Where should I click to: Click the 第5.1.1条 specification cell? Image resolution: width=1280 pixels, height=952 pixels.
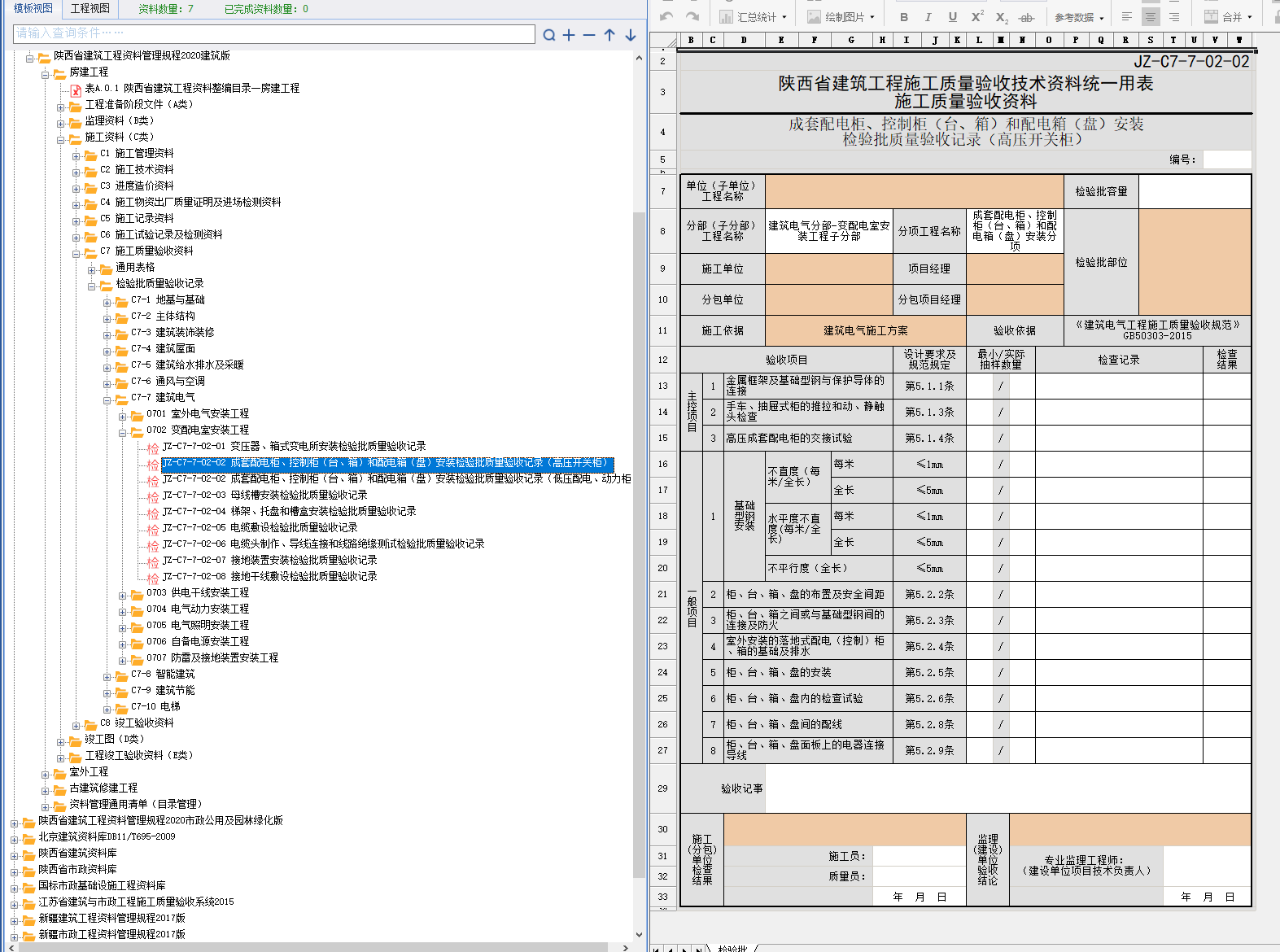[929, 386]
